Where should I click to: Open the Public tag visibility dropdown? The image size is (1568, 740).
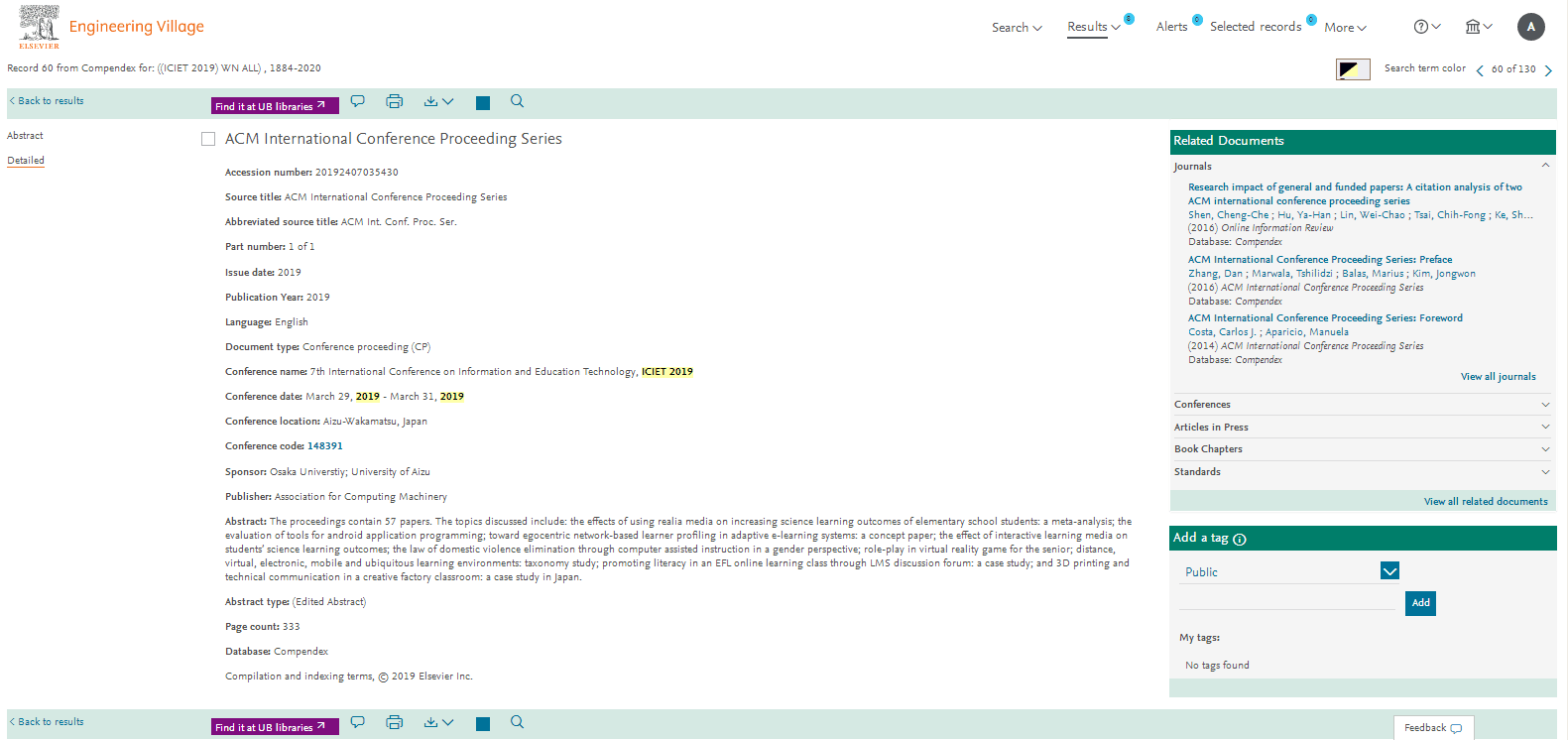click(x=1389, y=571)
